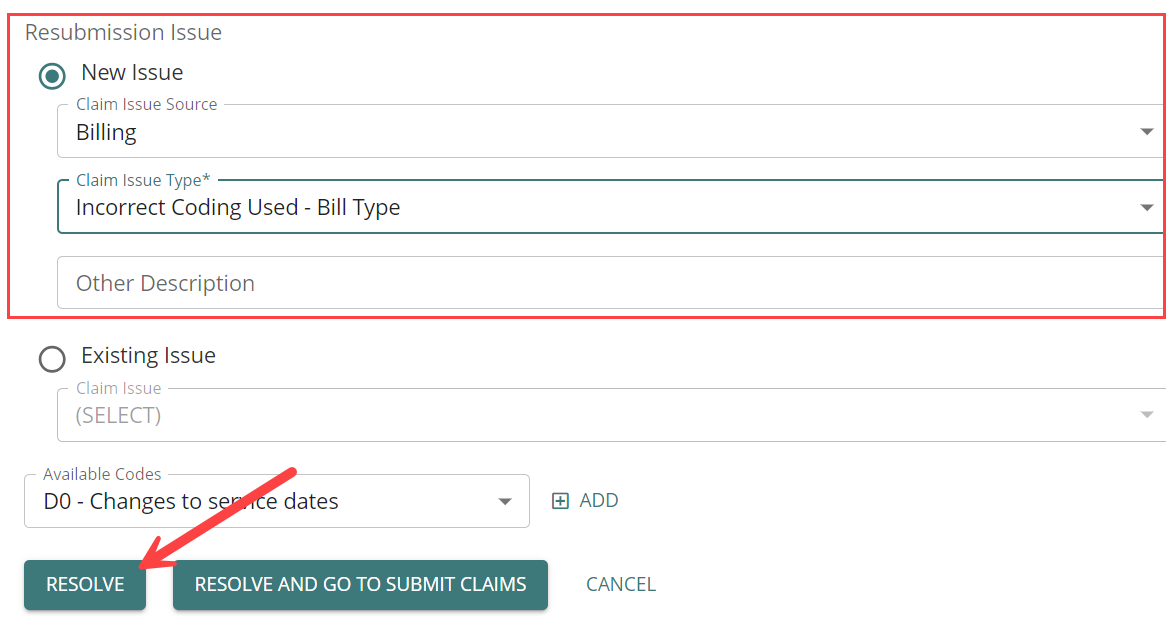Click the Incorrect Coding Used - Bill Type value
The height and width of the screenshot is (638, 1166).
point(238,207)
